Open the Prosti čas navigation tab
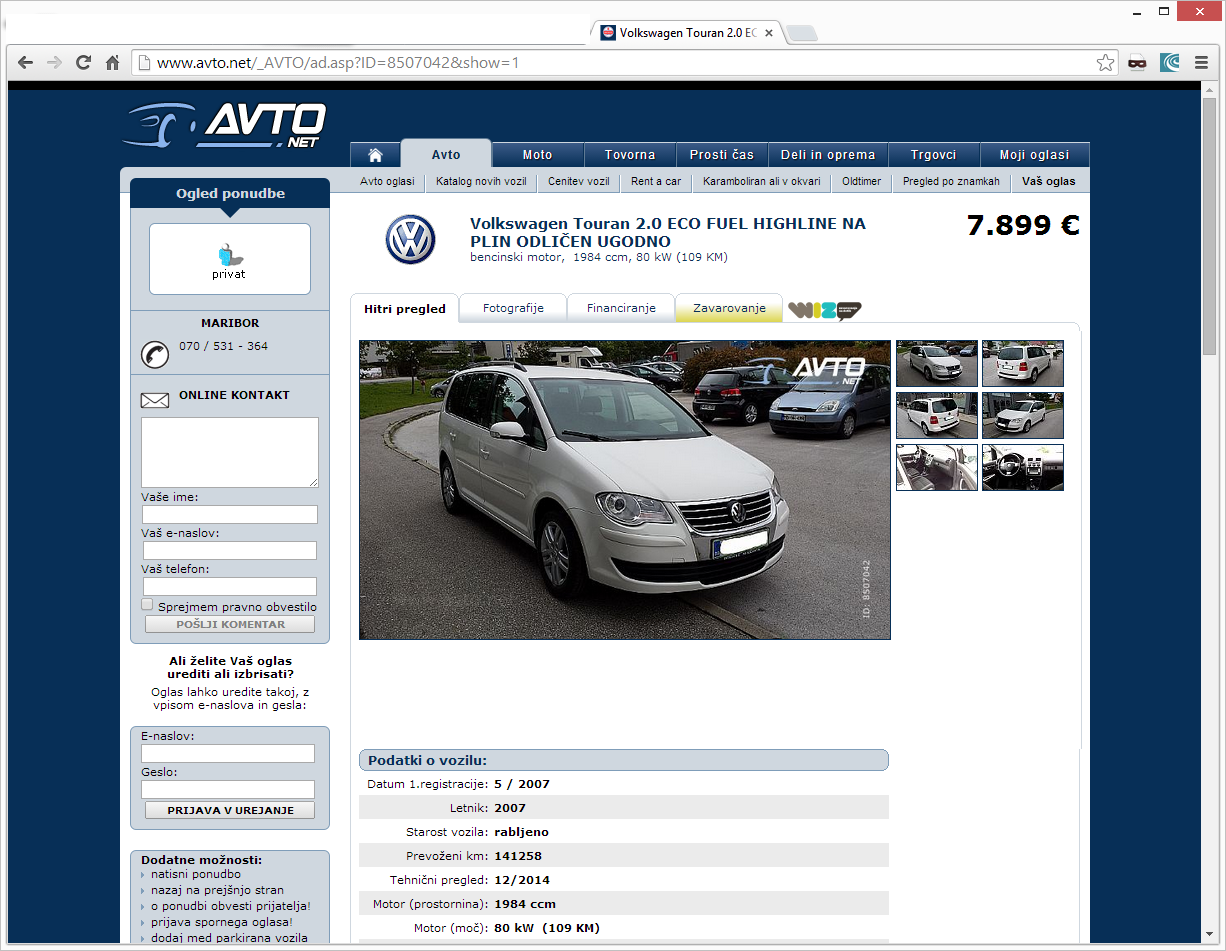Viewport: 1226px width, 951px height. [x=722, y=155]
